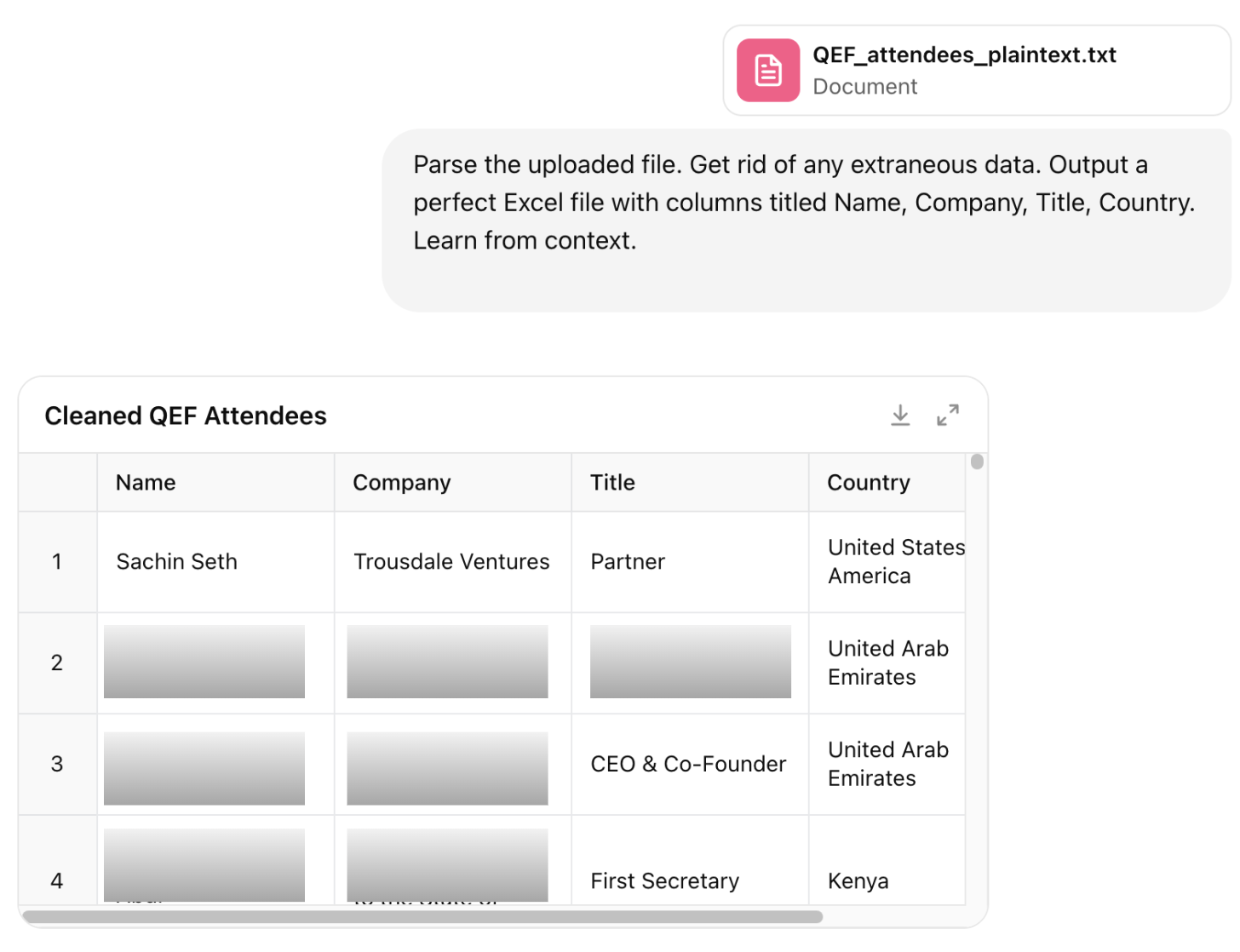Click the table's vertical scrollbar thumb
The width and height of the screenshot is (1240, 952).
point(977,462)
